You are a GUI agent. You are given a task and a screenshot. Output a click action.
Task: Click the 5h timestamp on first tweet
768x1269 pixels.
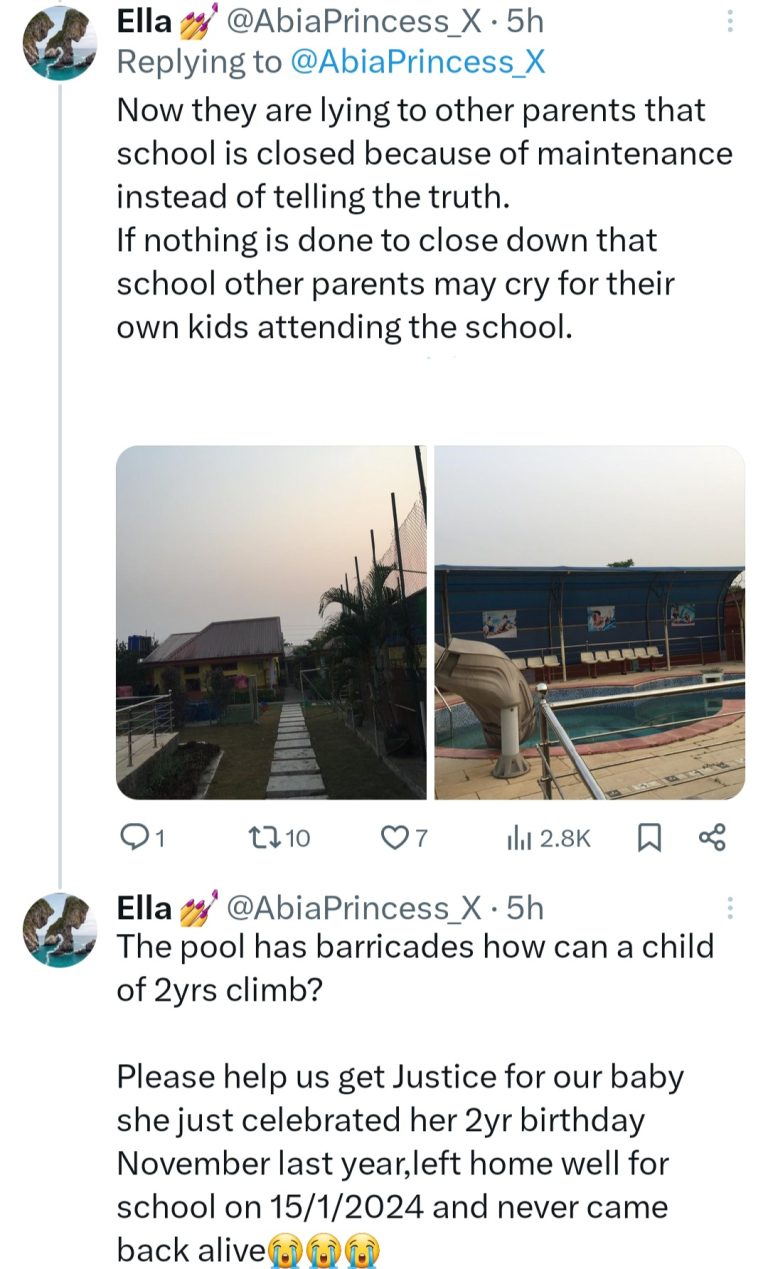(526, 21)
